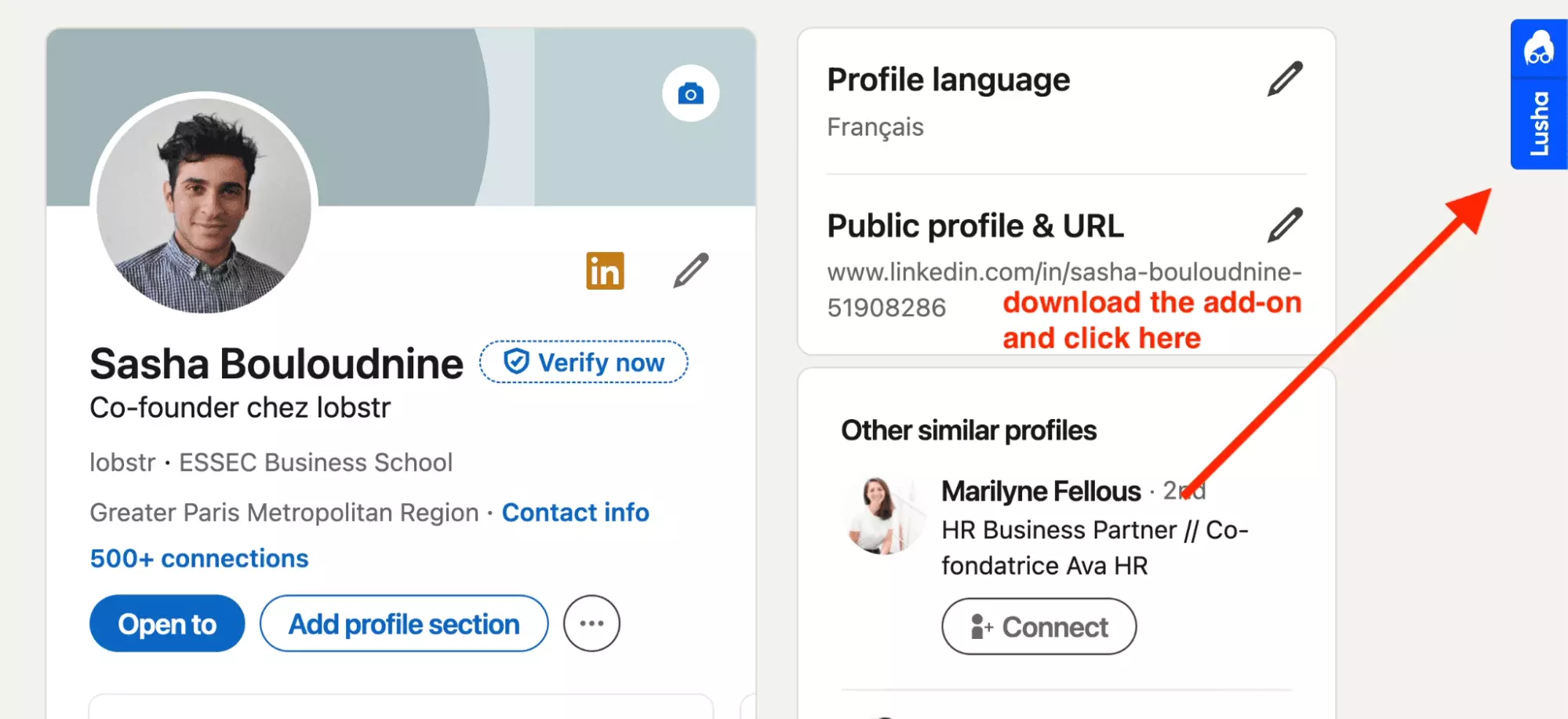View 500+ connections

click(198, 558)
